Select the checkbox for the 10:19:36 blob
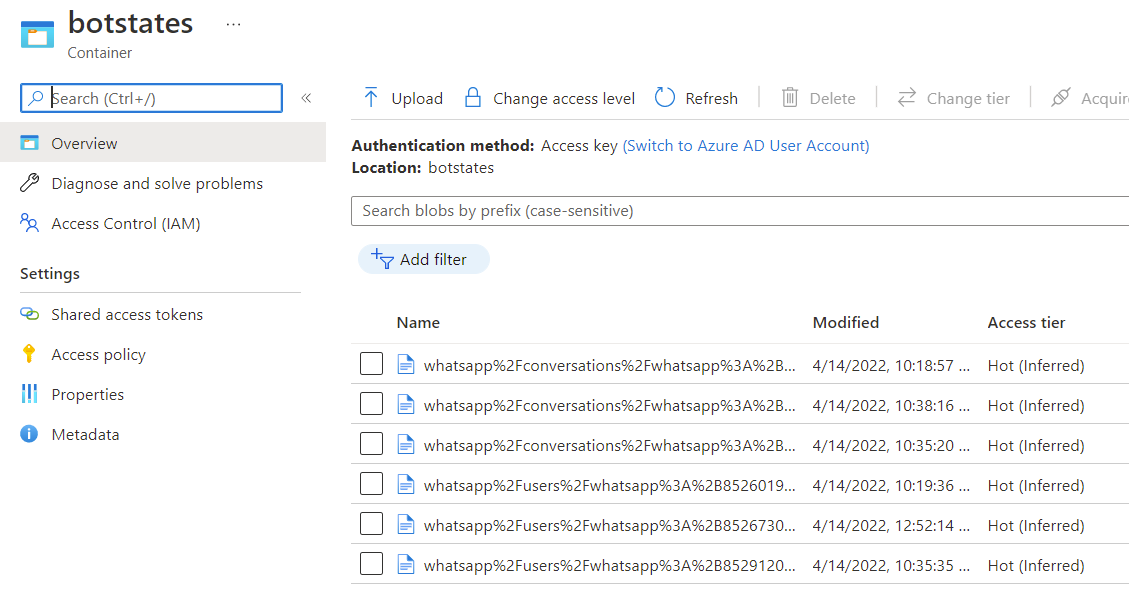1129x615 pixels. 372,483
